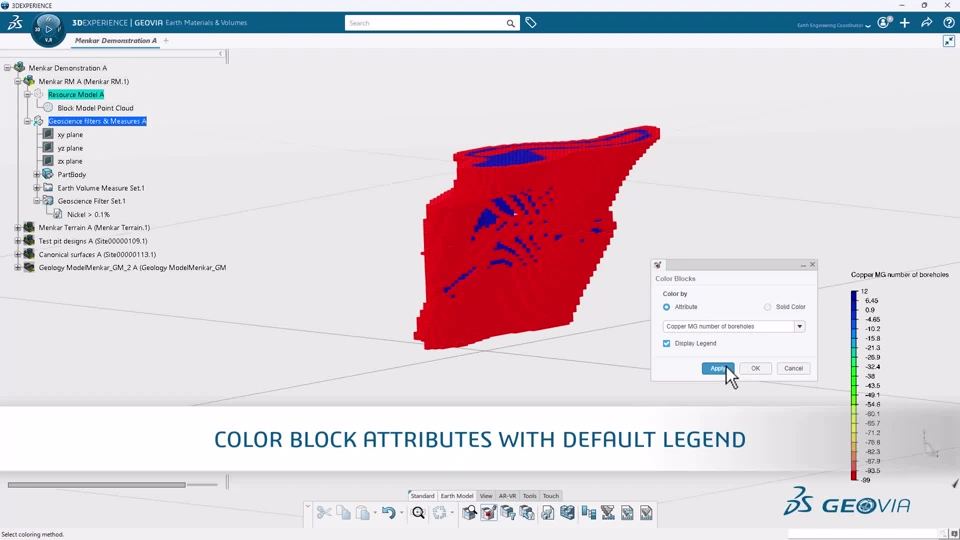
Task: Click block icon right of filter tool
Action: (527, 512)
